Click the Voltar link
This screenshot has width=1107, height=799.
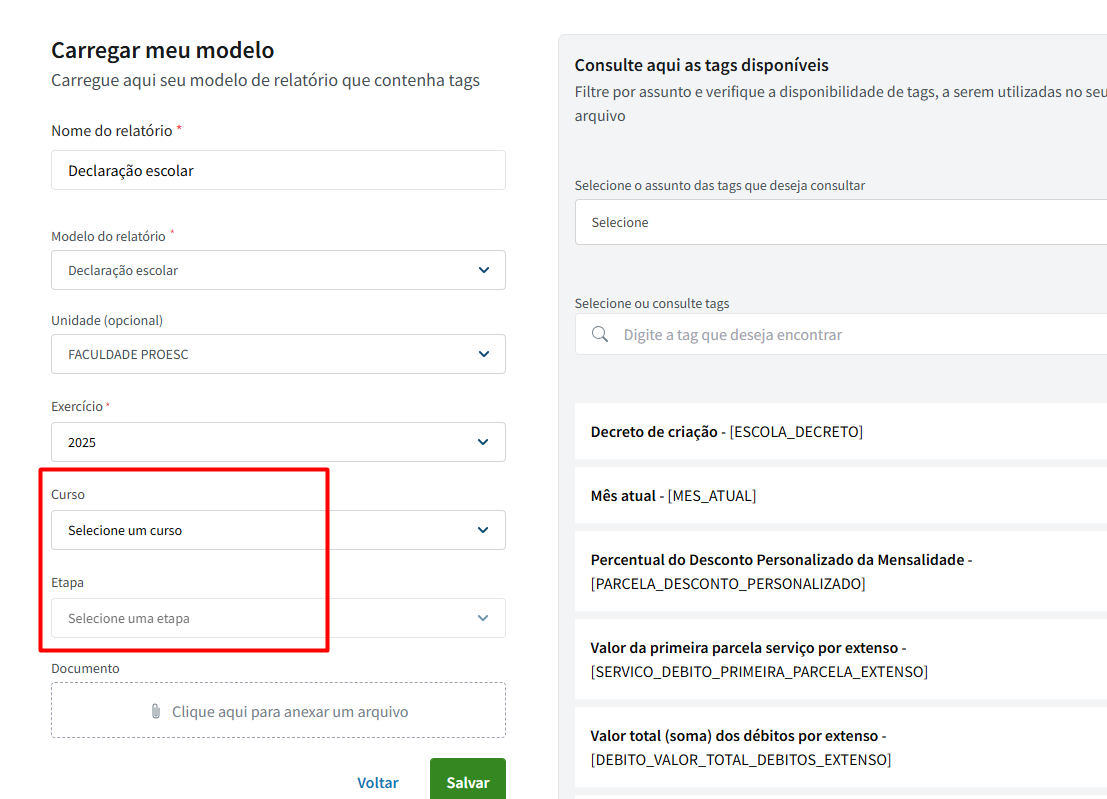(378, 783)
